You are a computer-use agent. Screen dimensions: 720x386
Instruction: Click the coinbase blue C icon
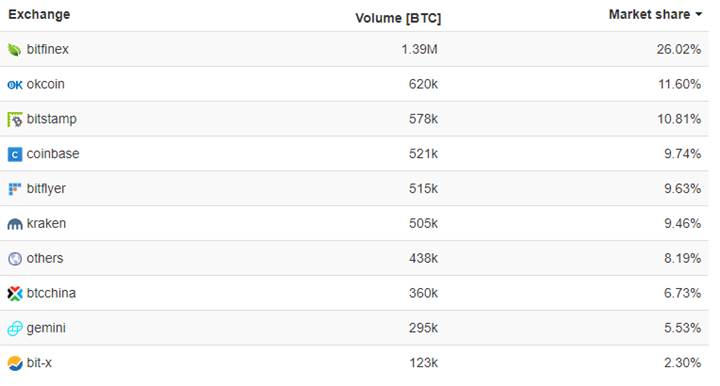click(15, 154)
